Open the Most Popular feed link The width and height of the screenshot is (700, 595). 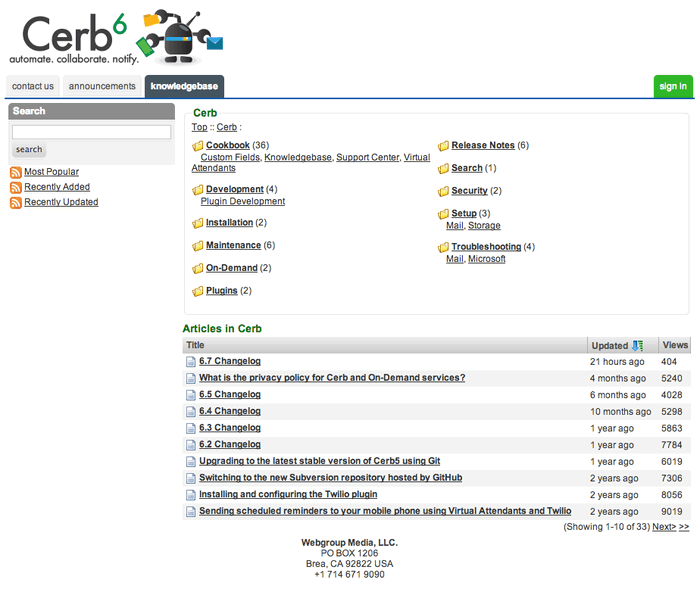click(51, 172)
